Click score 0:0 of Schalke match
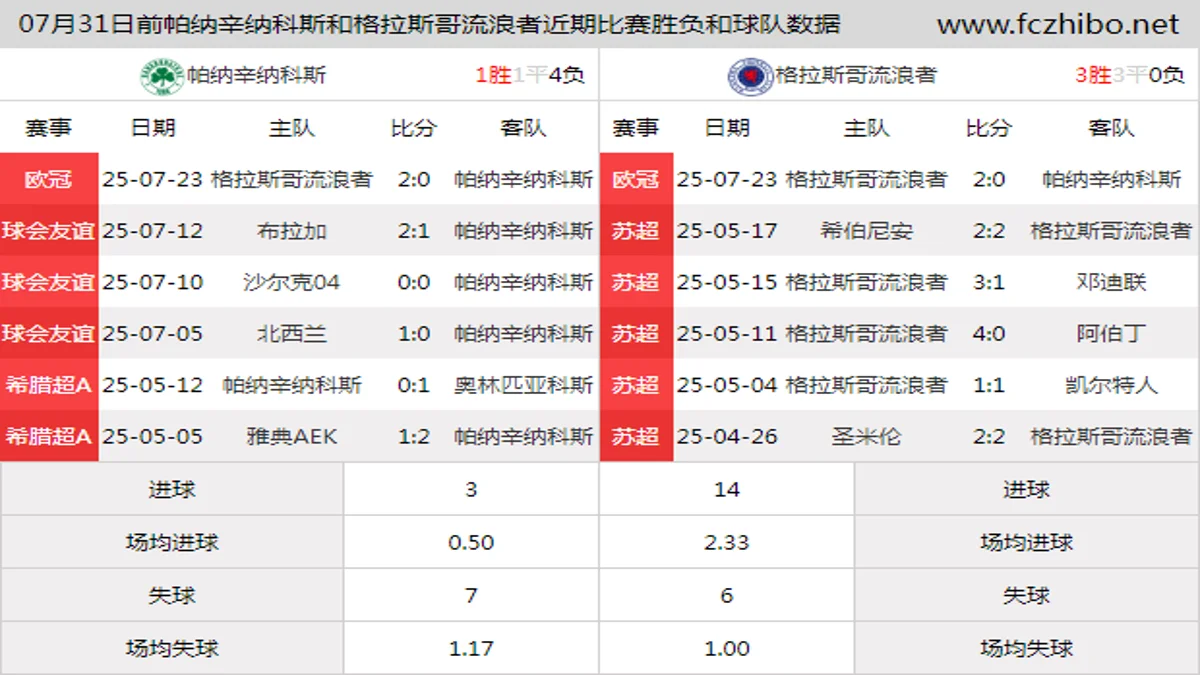 pos(414,282)
